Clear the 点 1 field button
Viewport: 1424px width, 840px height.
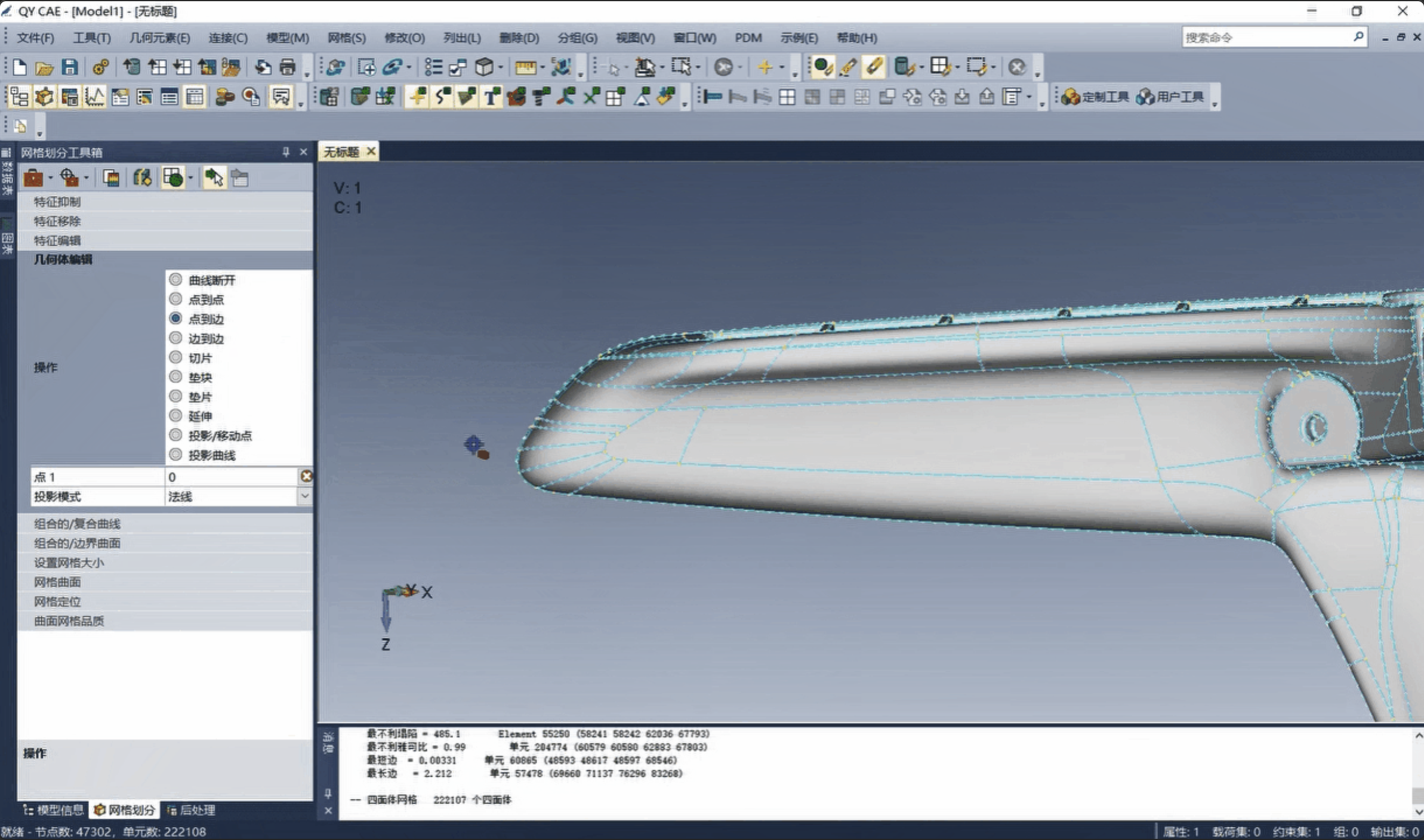coord(306,476)
